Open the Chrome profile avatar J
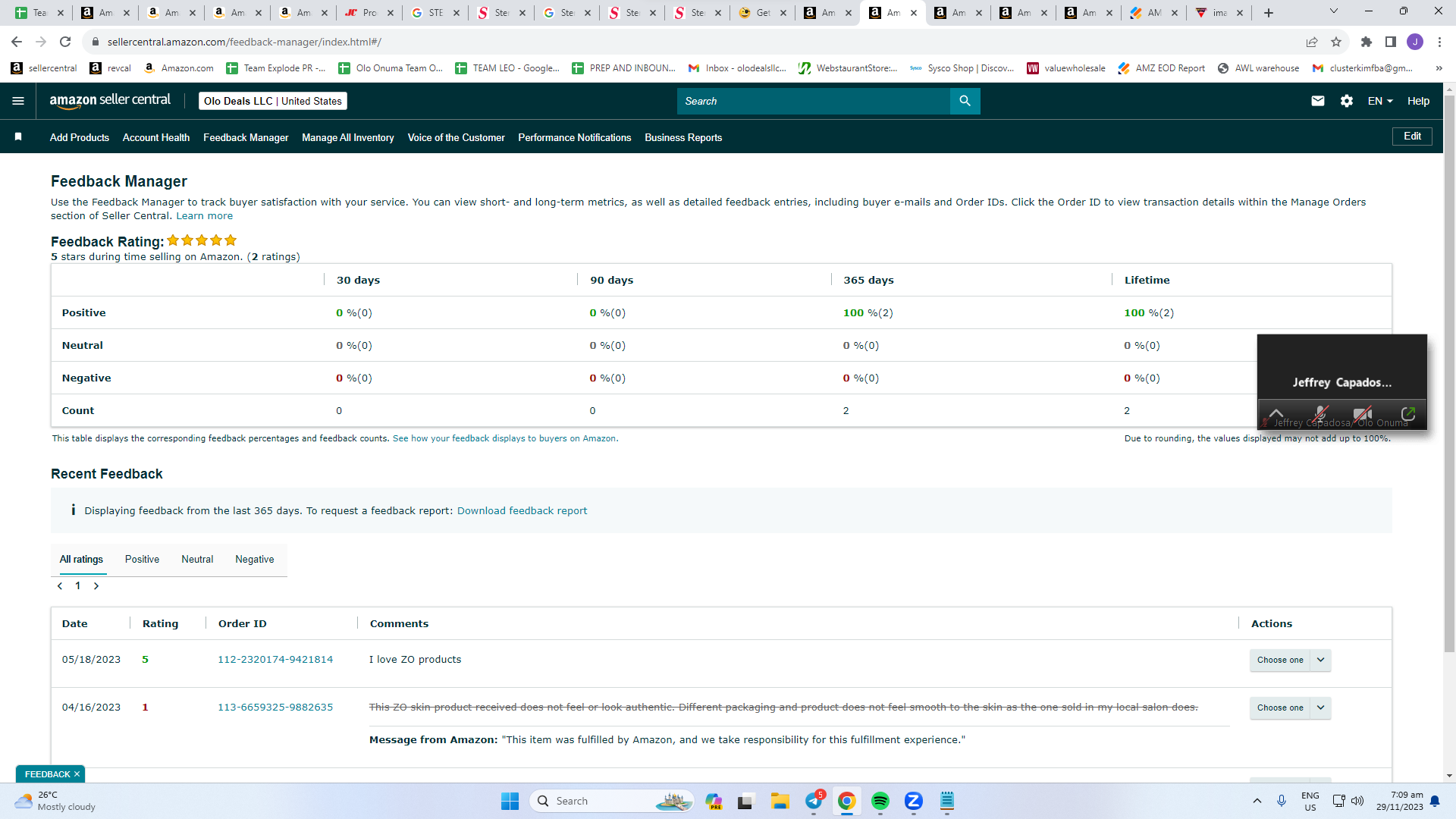 click(1415, 42)
